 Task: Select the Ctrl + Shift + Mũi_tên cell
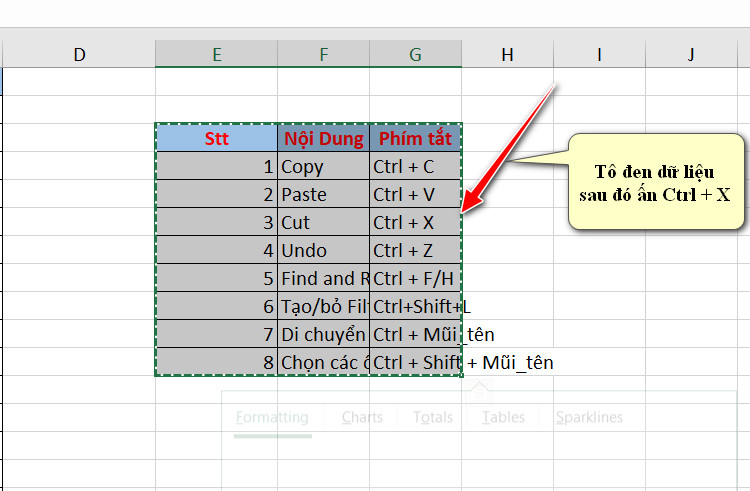click(x=415, y=362)
